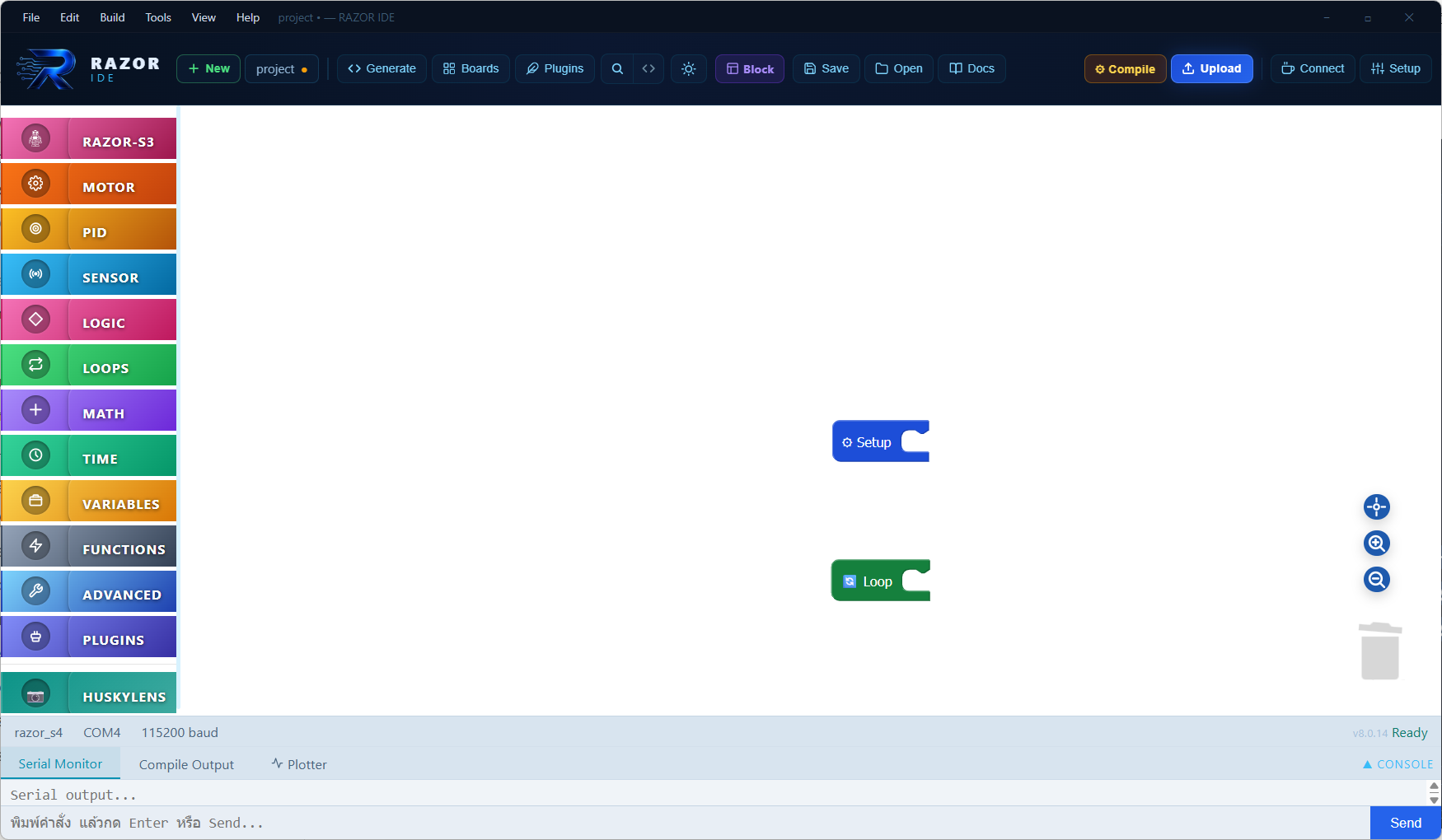Expand the CONSOLE panel
Image resolution: width=1442 pixels, height=840 pixels.
click(1398, 764)
